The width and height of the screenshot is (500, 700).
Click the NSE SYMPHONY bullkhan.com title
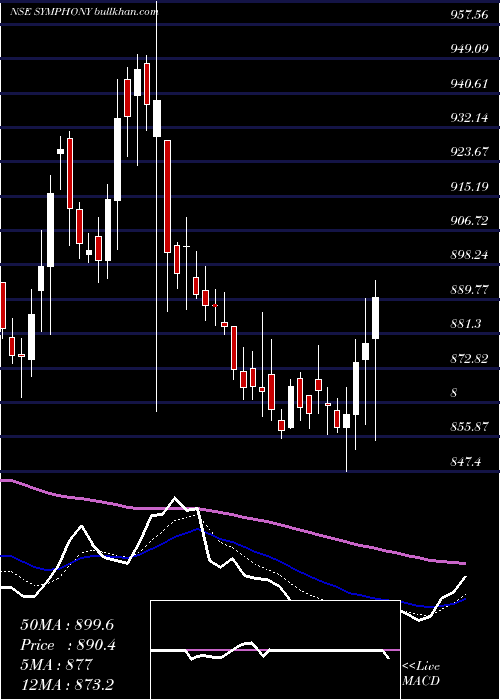click(x=84, y=12)
